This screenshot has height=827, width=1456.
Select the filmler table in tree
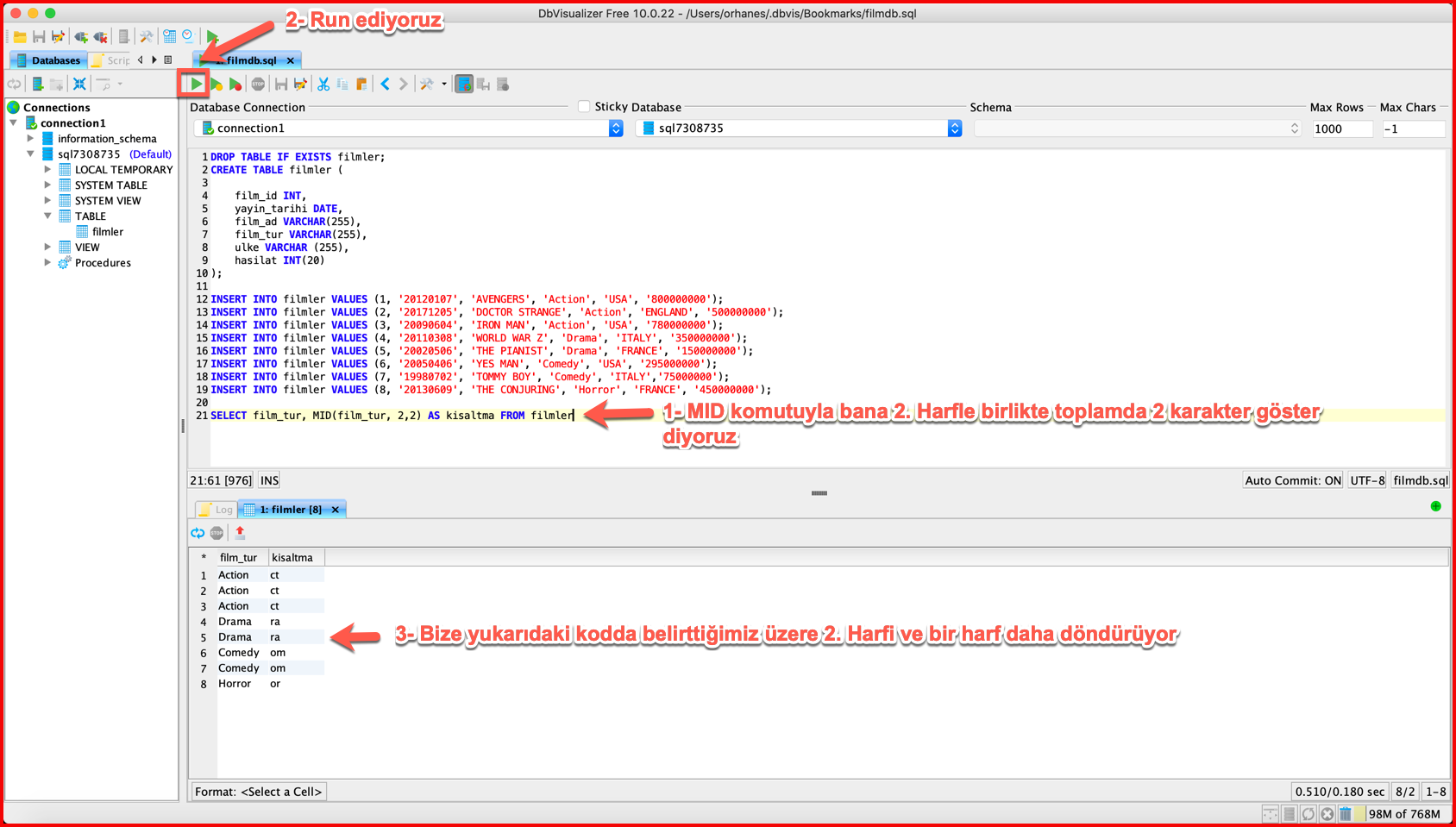tap(107, 232)
